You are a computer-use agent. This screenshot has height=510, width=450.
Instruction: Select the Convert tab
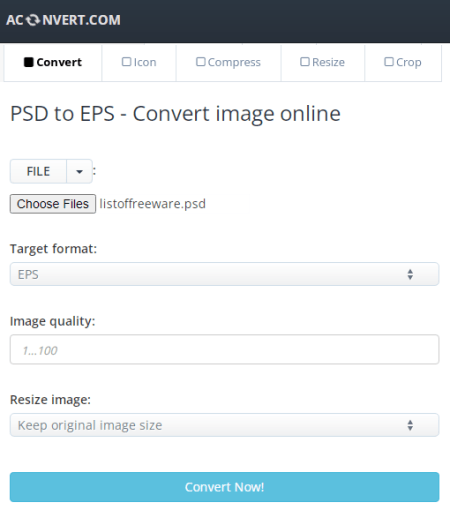(53, 62)
